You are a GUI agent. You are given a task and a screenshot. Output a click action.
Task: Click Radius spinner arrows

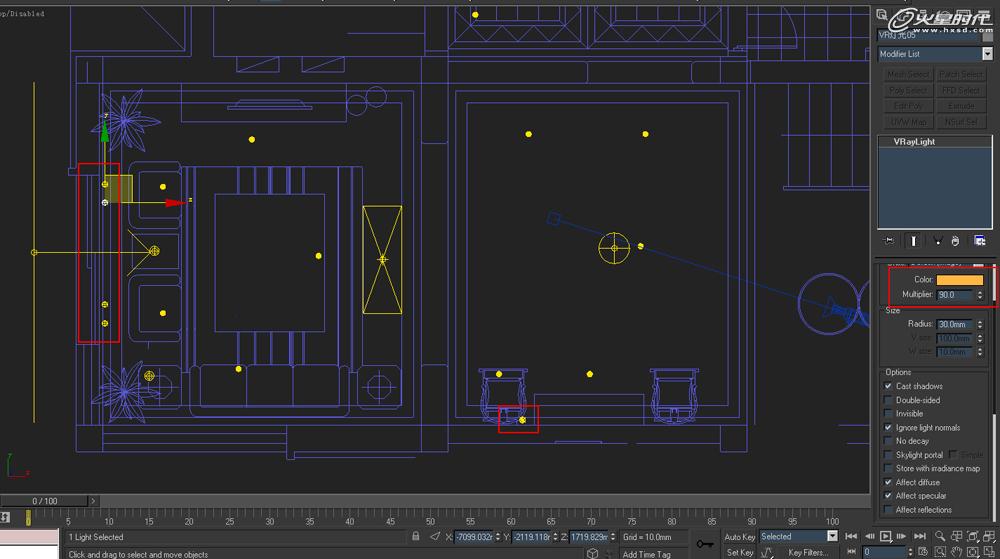pyautogui.click(x=980, y=324)
